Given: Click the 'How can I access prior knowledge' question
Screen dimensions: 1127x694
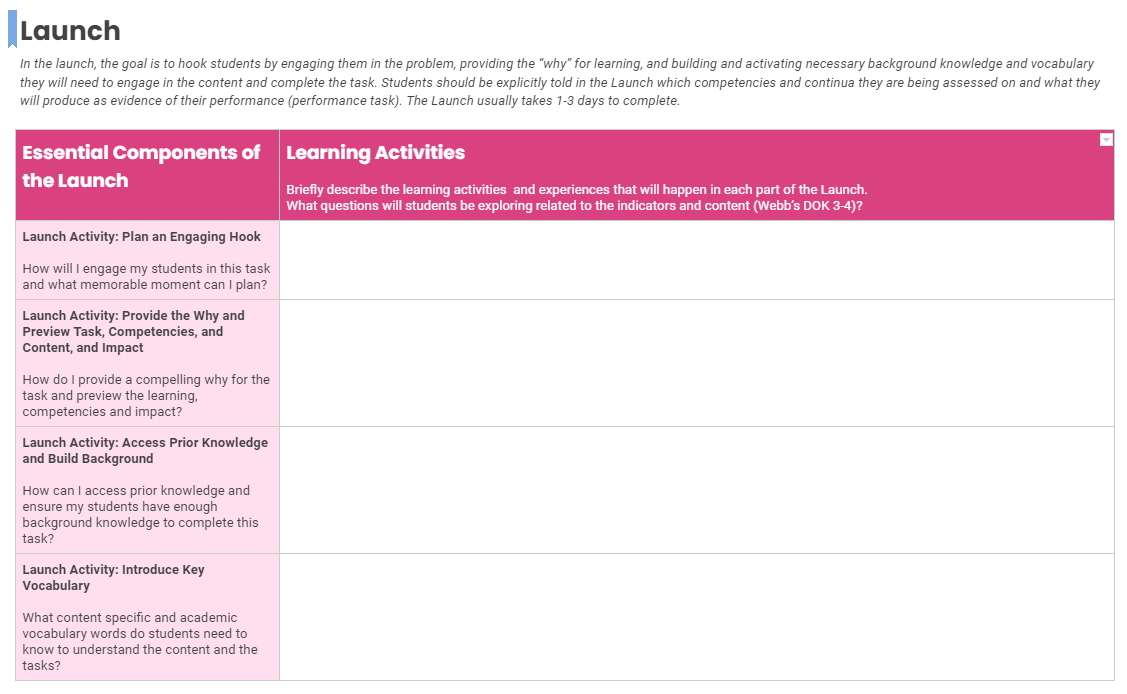Looking at the screenshot, I should click(140, 514).
